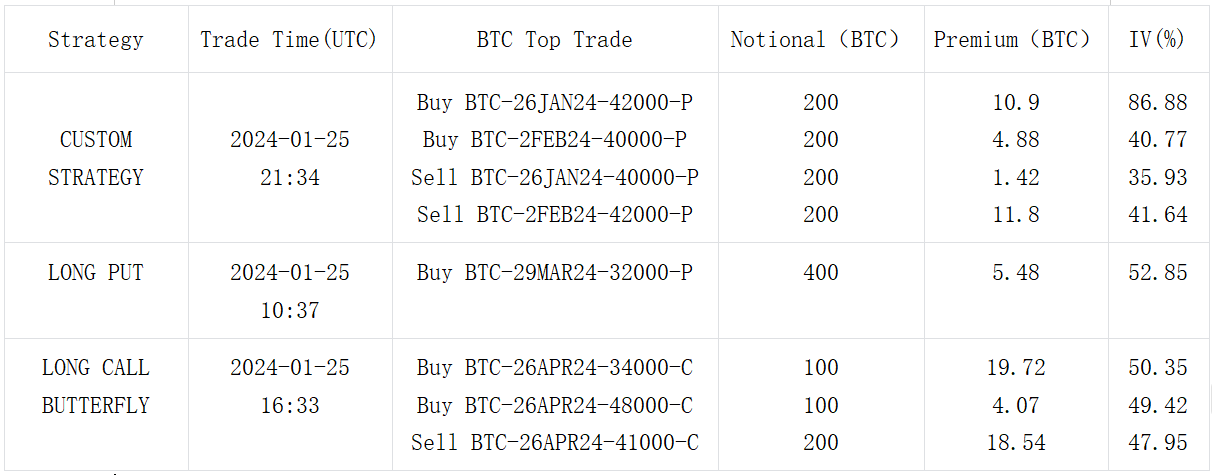Click the BTC Top Trade header

click(554, 40)
